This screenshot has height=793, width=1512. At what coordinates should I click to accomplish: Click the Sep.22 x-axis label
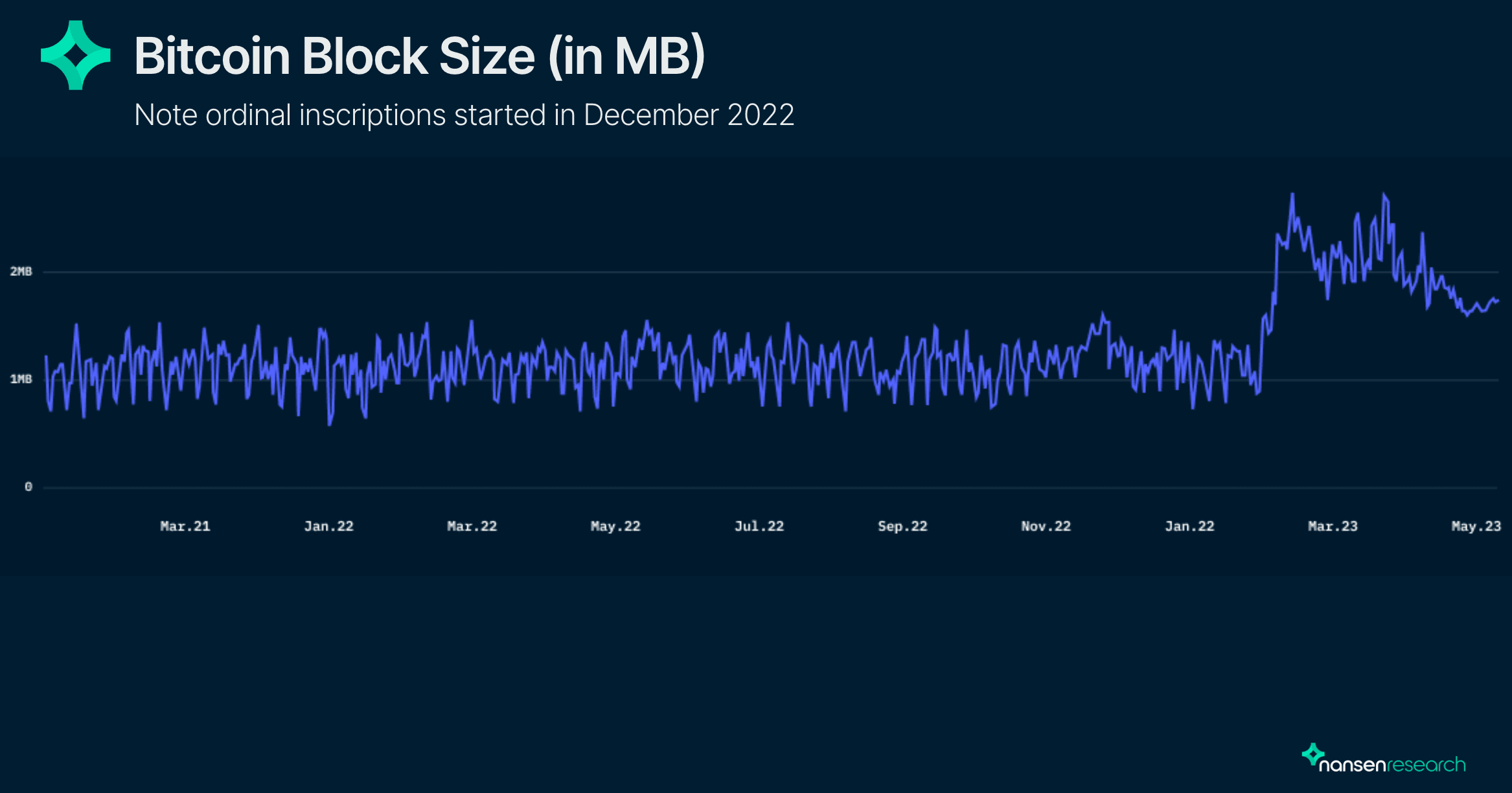coord(902,526)
